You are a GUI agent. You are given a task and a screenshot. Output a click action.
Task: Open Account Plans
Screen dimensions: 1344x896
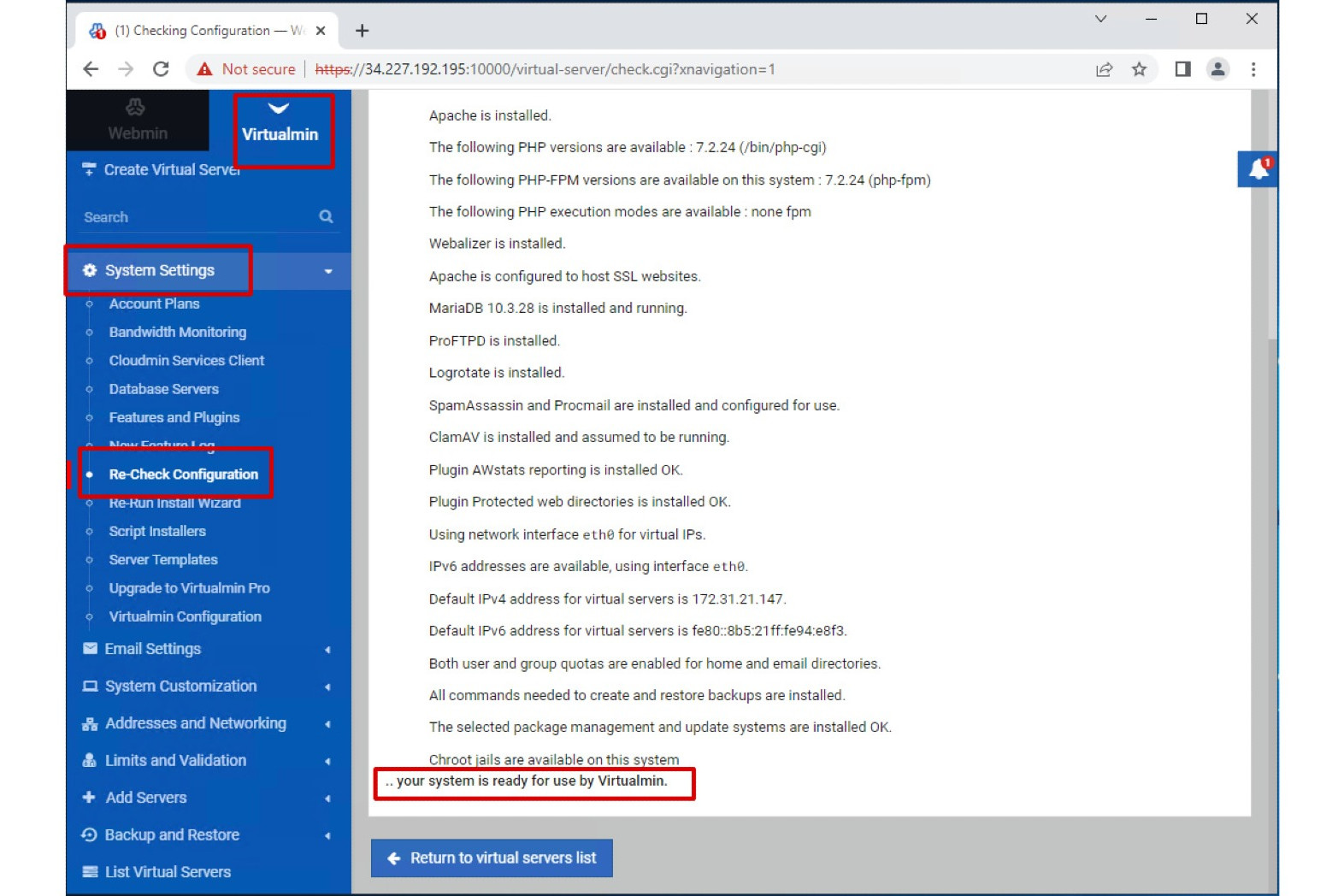pos(154,304)
